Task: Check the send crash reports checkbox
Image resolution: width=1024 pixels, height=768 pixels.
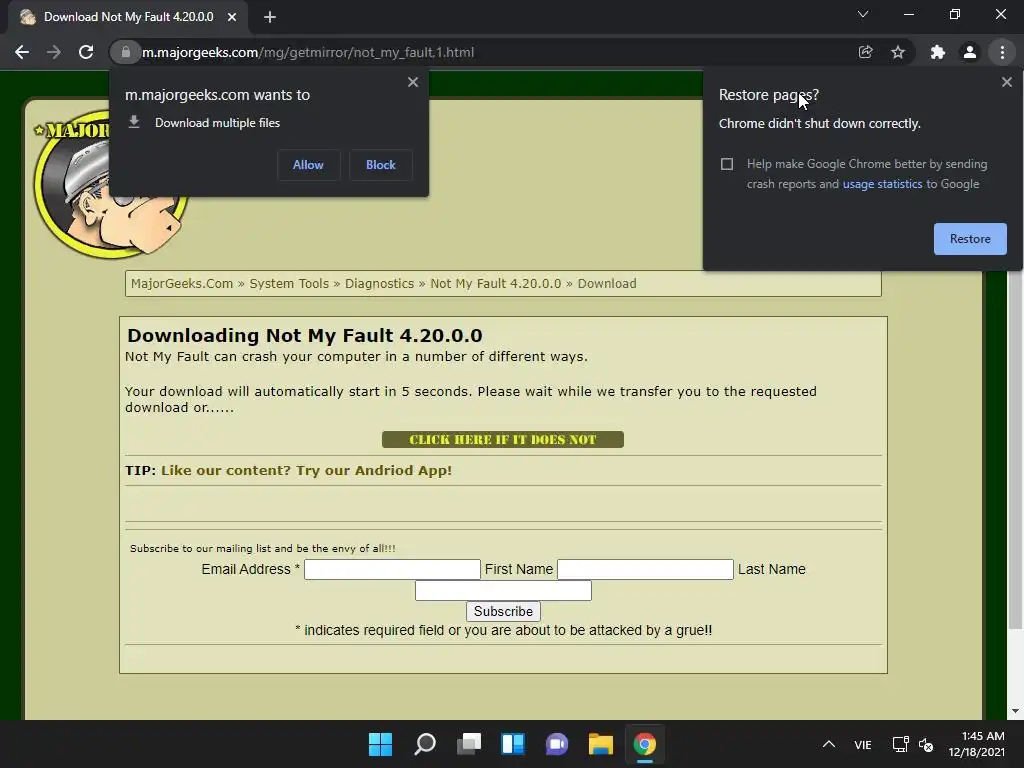Action: [727, 164]
